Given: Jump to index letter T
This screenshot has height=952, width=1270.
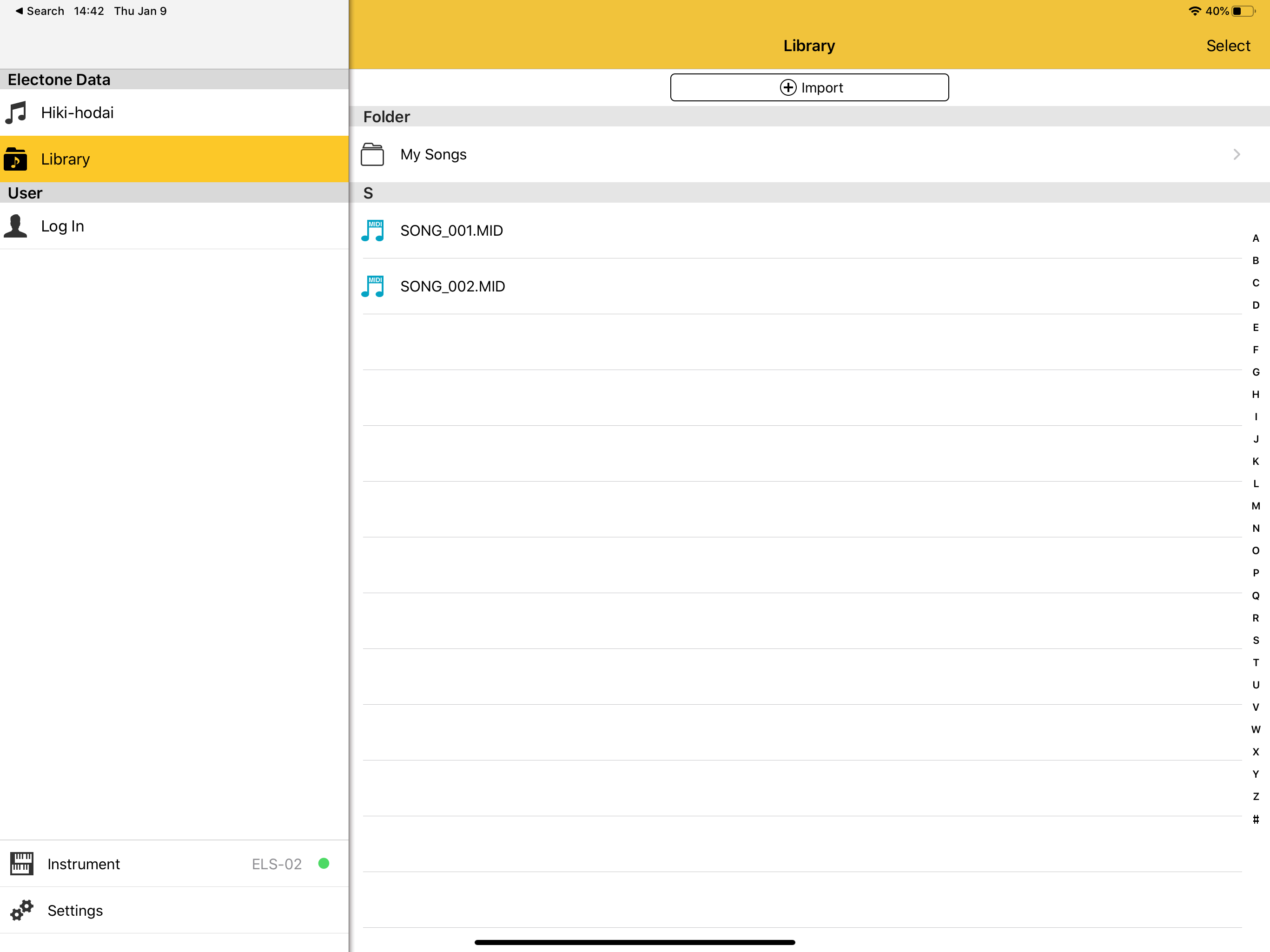Looking at the screenshot, I should 1256,662.
